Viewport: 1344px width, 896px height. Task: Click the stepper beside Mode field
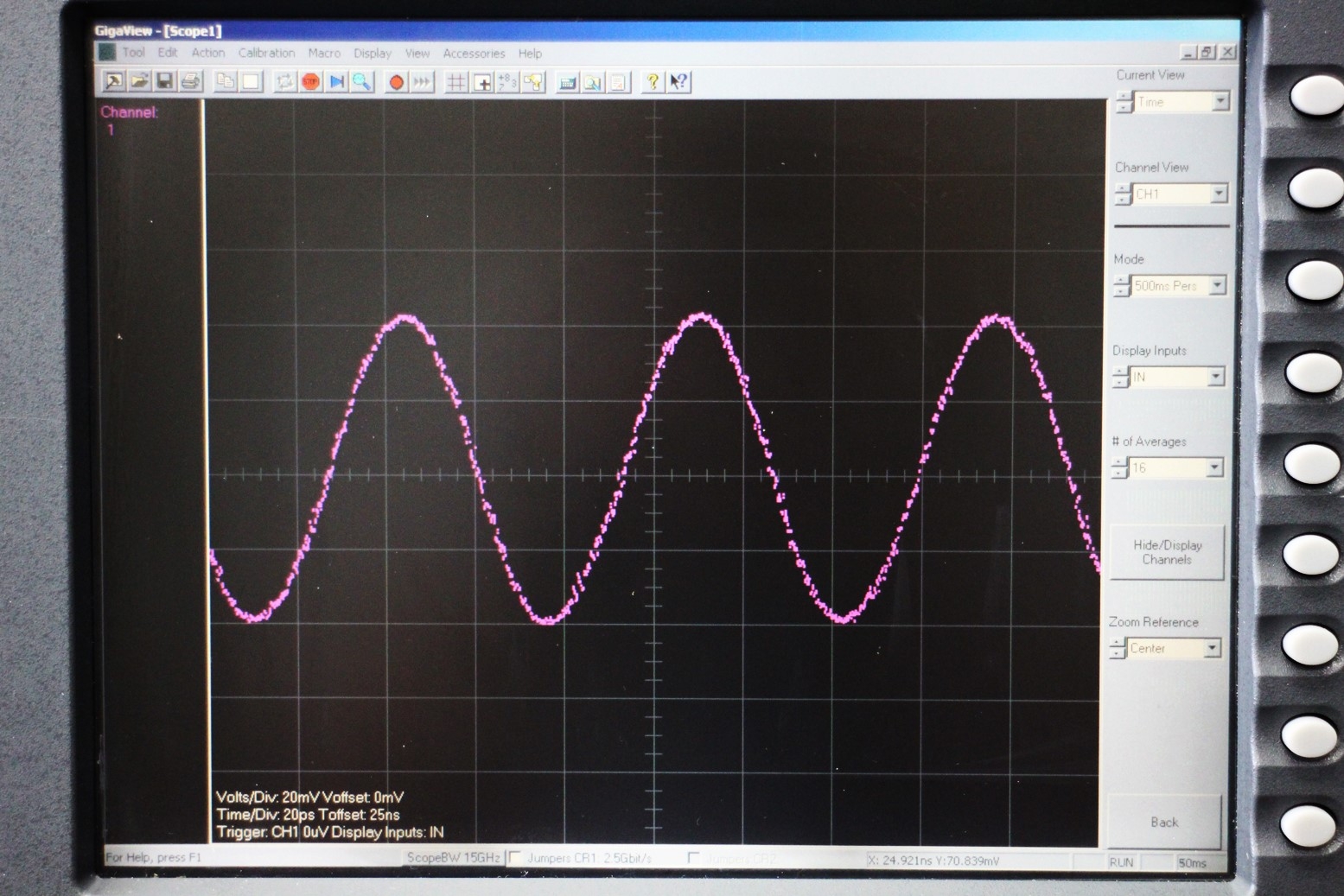point(1121,285)
